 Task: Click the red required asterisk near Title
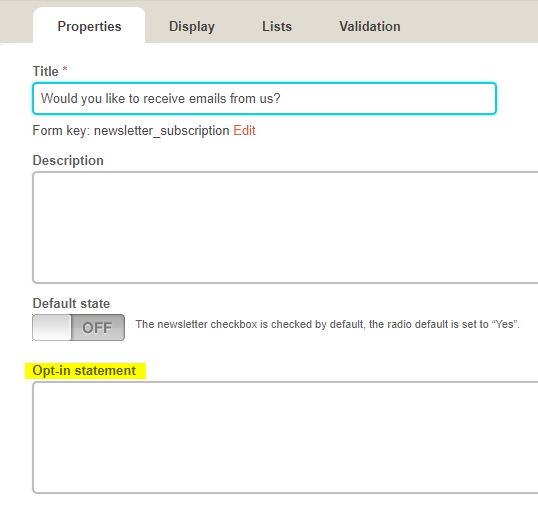(x=65, y=69)
